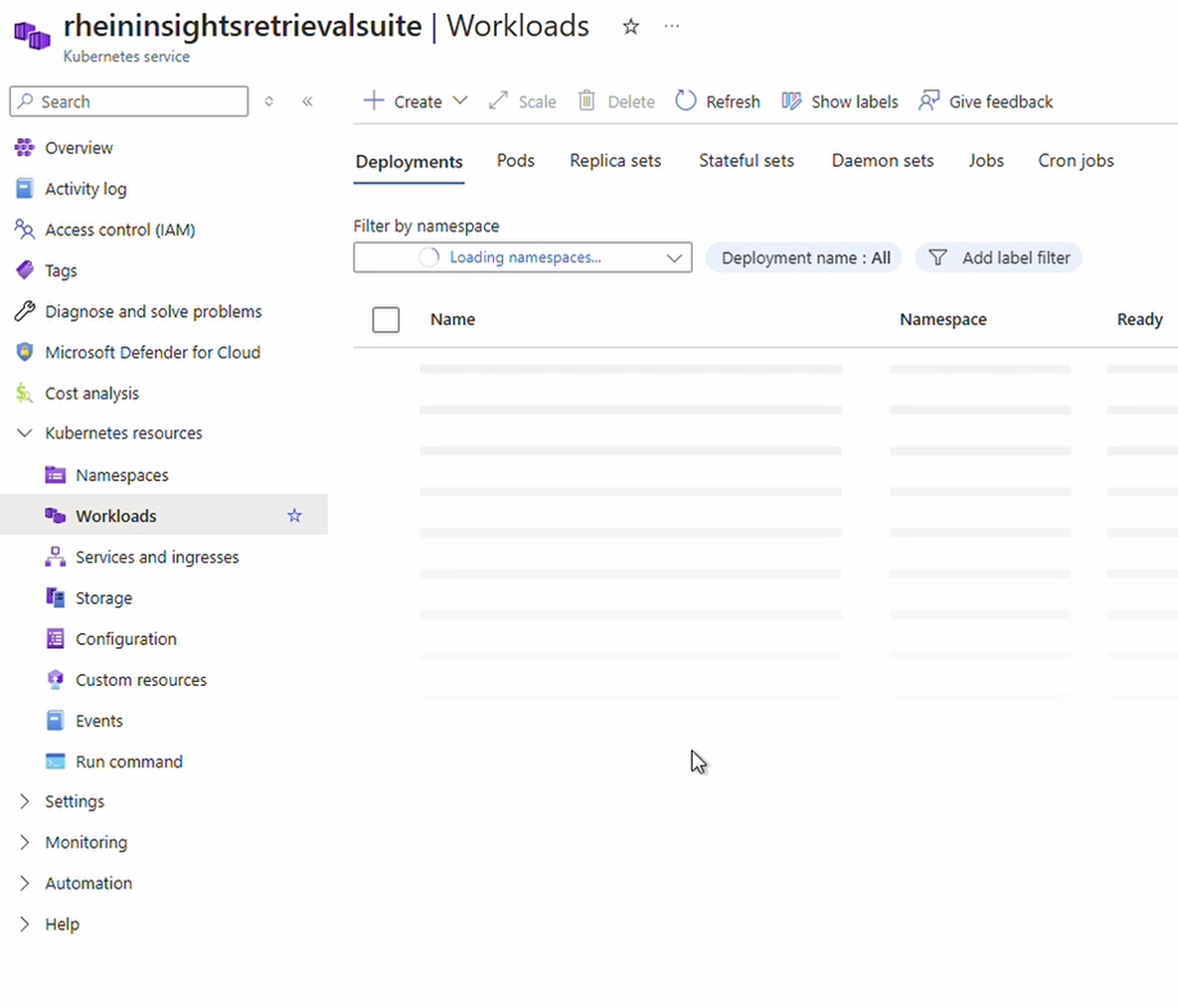1178x1008 pixels.
Task: Click the Overview icon in the sidebar
Action: click(x=25, y=148)
